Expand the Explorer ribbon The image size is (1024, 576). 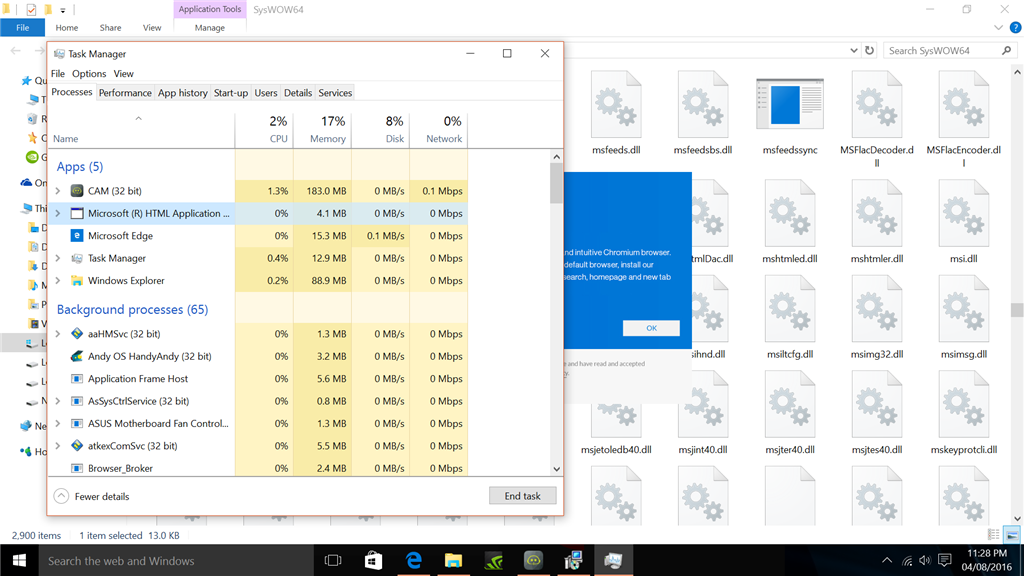[998, 27]
